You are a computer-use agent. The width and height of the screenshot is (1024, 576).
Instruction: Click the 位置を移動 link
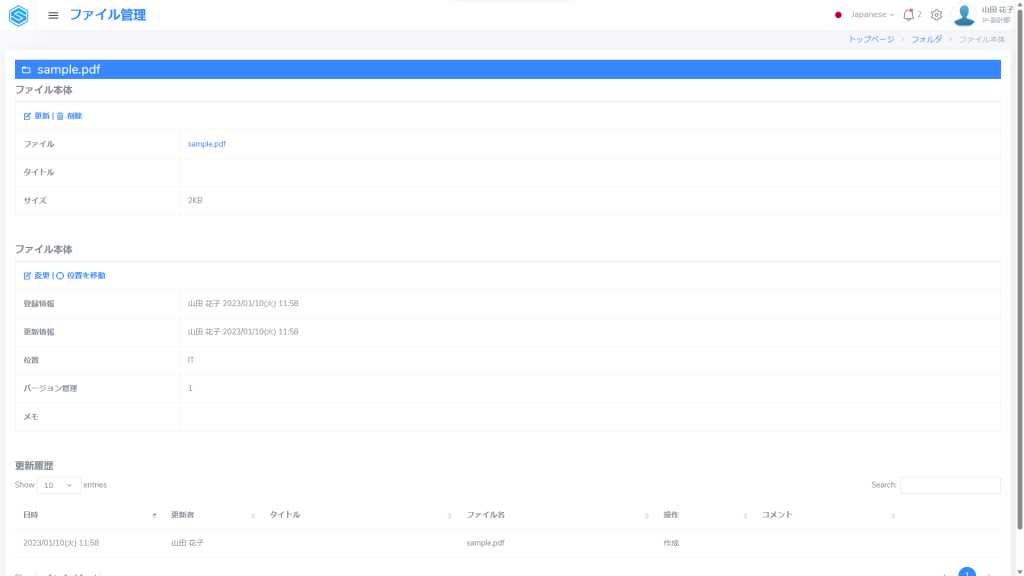pyautogui.click(x=86, y=276)
